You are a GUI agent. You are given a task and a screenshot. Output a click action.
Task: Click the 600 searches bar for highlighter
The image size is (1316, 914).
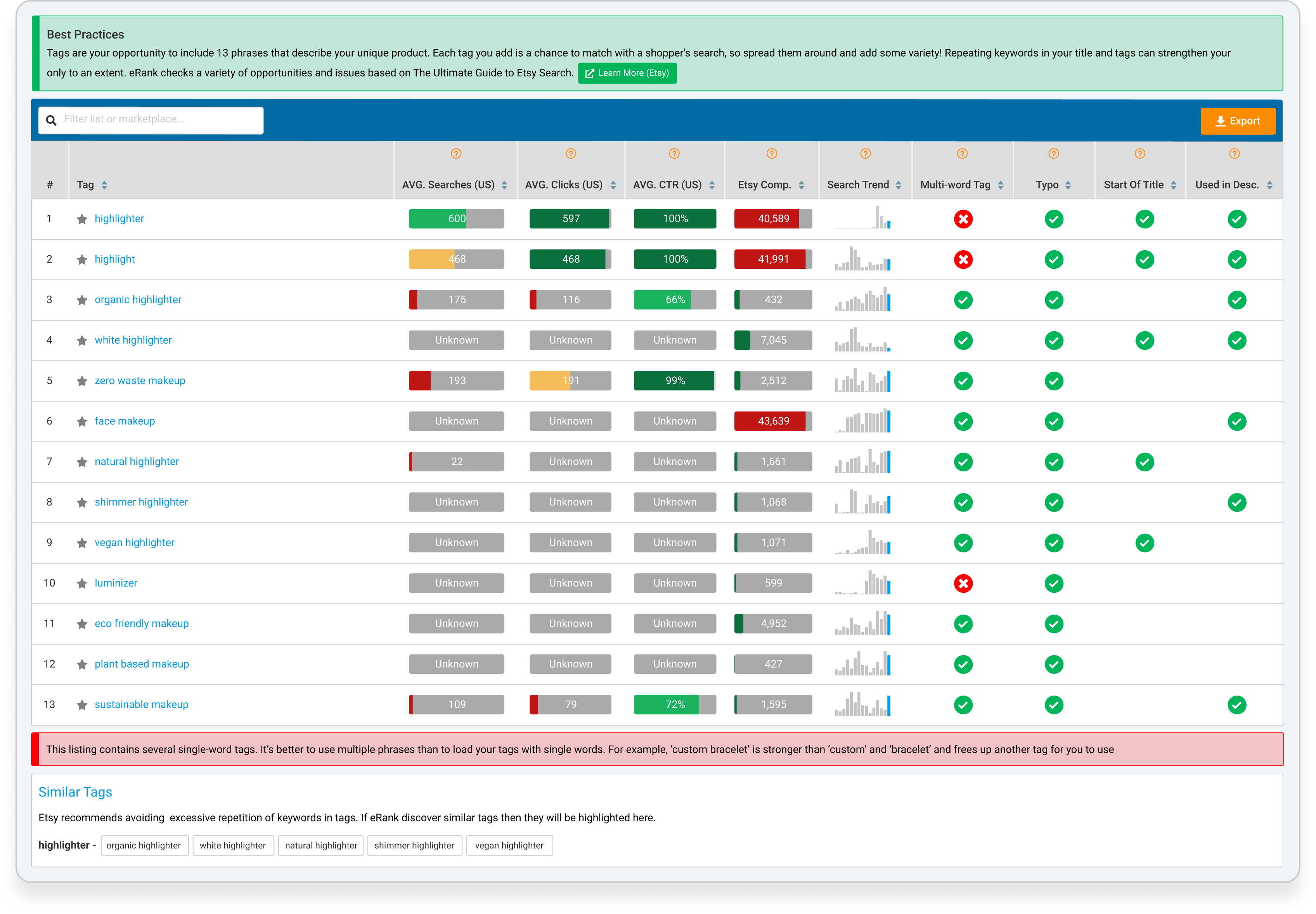pos(456,219)
